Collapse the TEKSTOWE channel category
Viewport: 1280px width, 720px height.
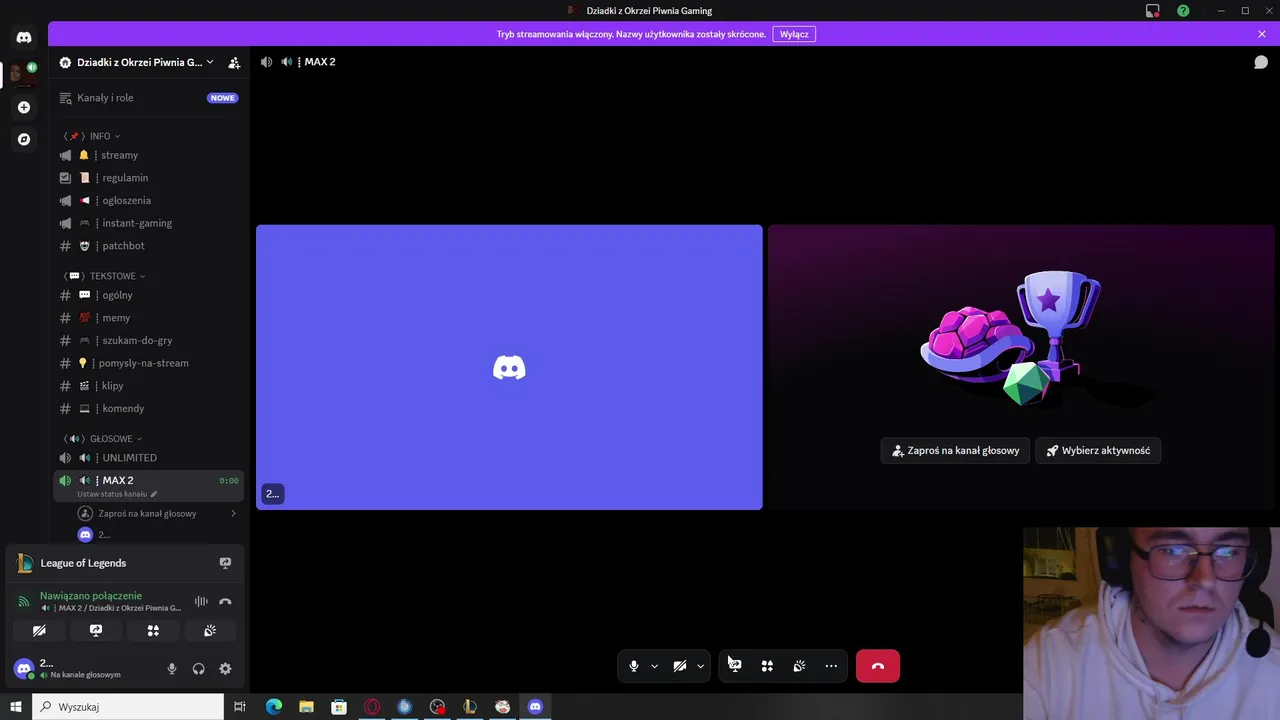pos(104,276)
